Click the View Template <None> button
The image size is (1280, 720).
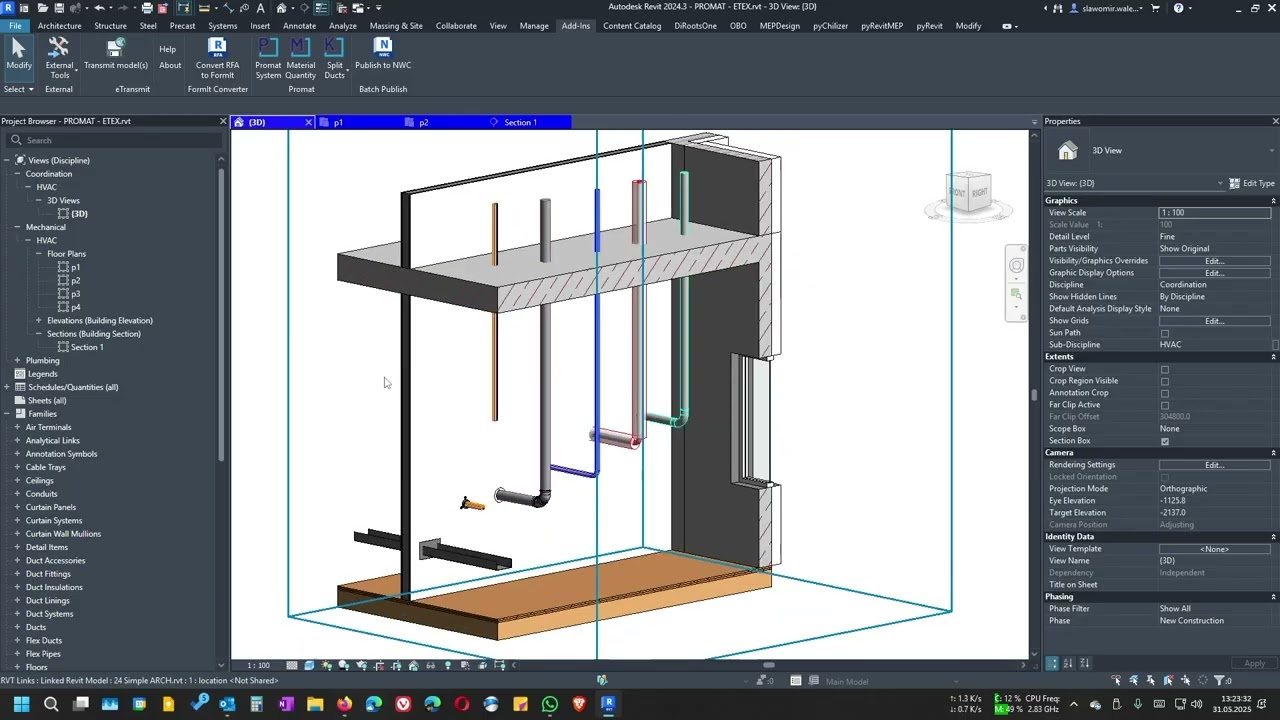click(1214, 549)
